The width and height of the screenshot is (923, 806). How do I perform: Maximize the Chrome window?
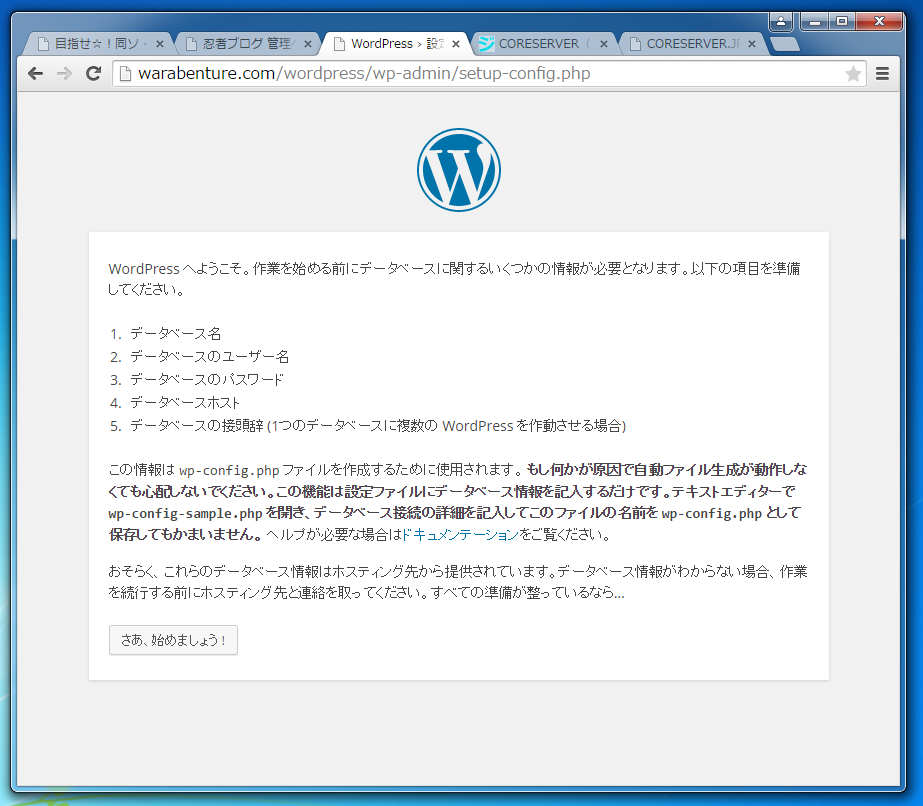click(x=842, y=22)
